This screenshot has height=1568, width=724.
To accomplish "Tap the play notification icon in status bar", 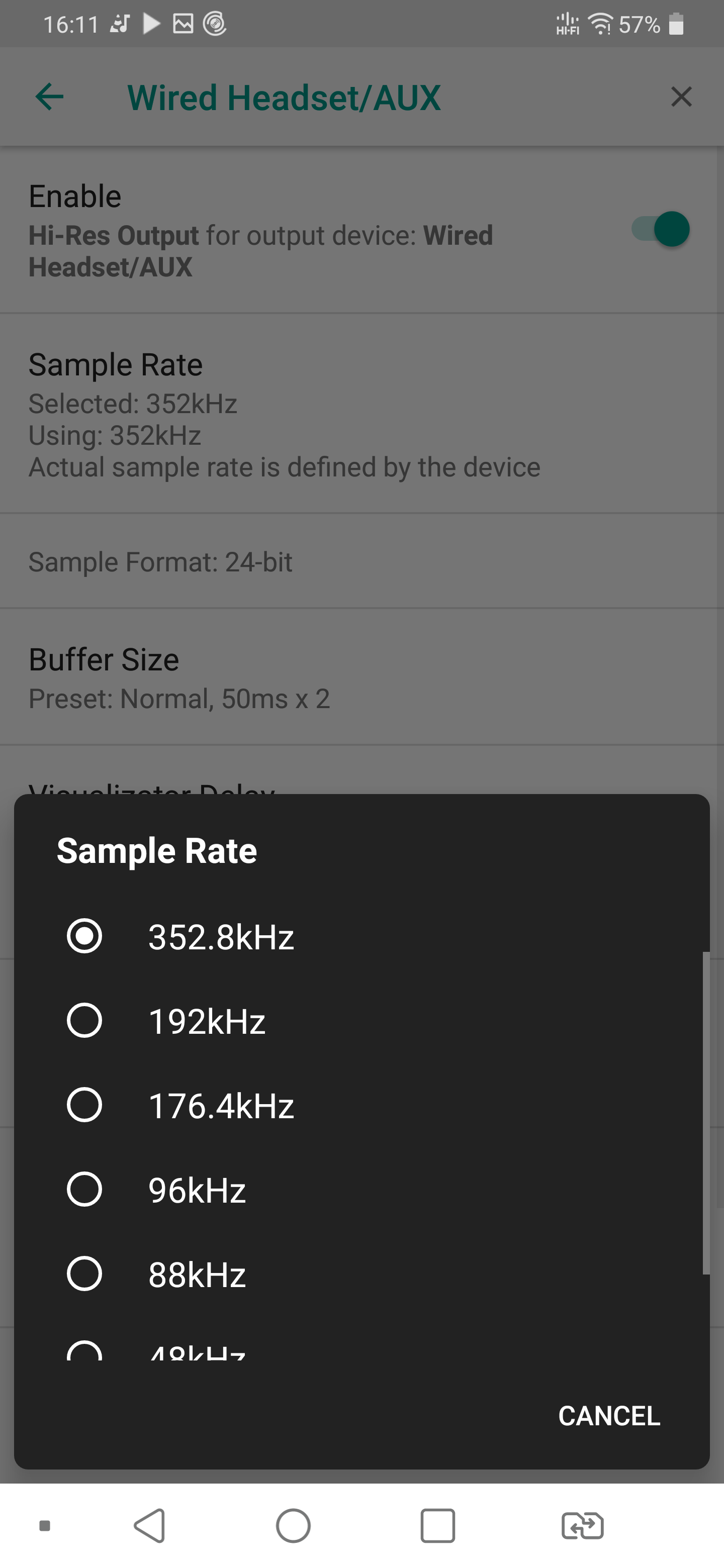I will (152, 24).
